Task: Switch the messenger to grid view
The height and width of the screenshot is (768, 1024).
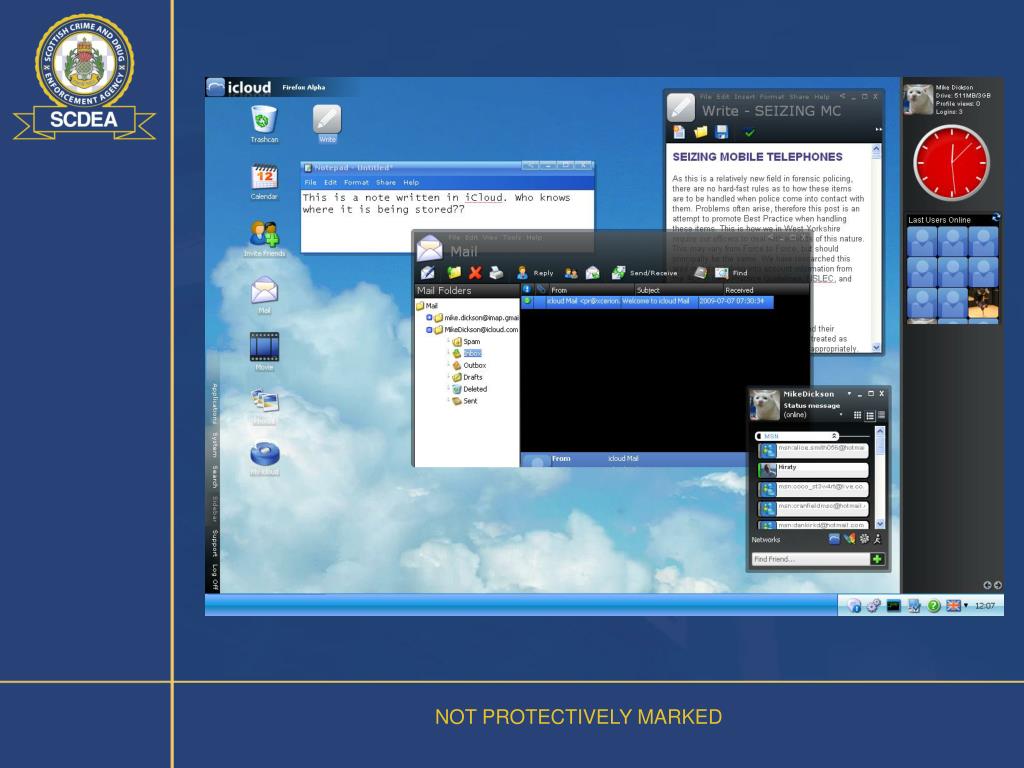Action: tap(857, 415)
